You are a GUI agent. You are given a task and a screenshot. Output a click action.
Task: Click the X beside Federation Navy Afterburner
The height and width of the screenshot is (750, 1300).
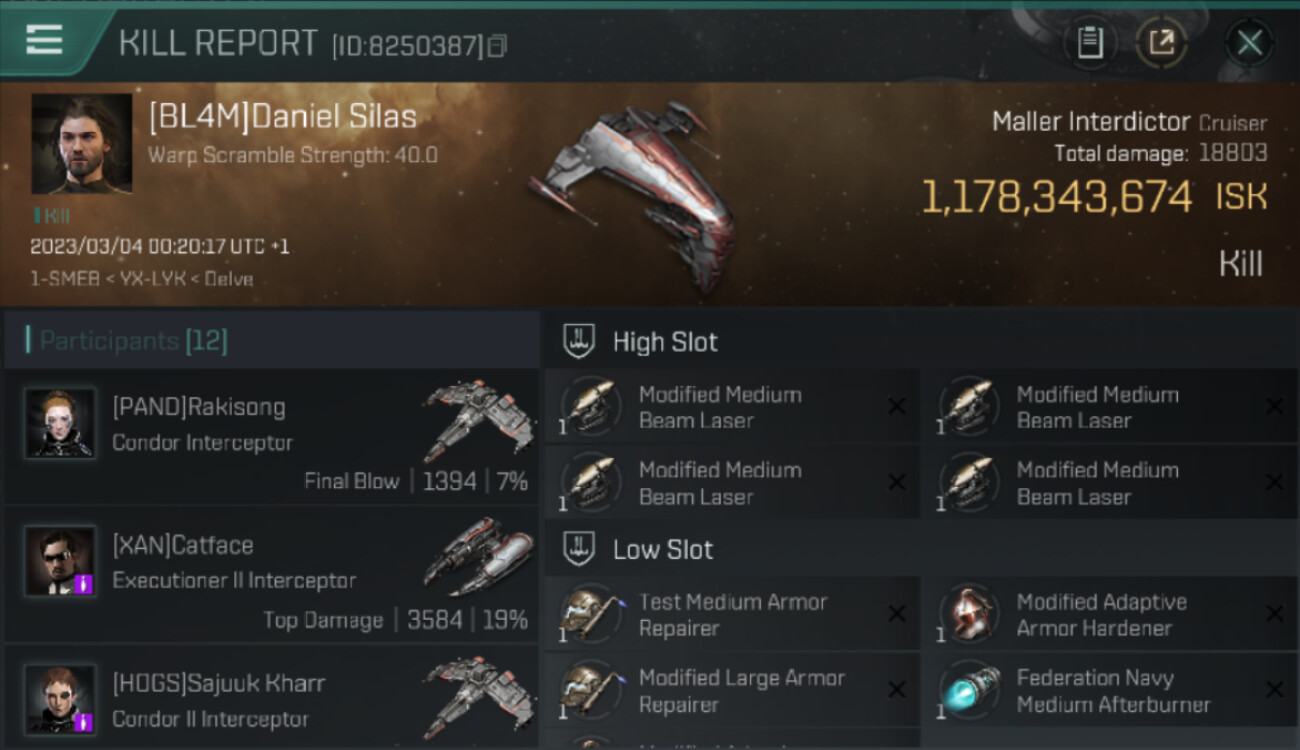pyautogui.click(x=1274, y=690)
